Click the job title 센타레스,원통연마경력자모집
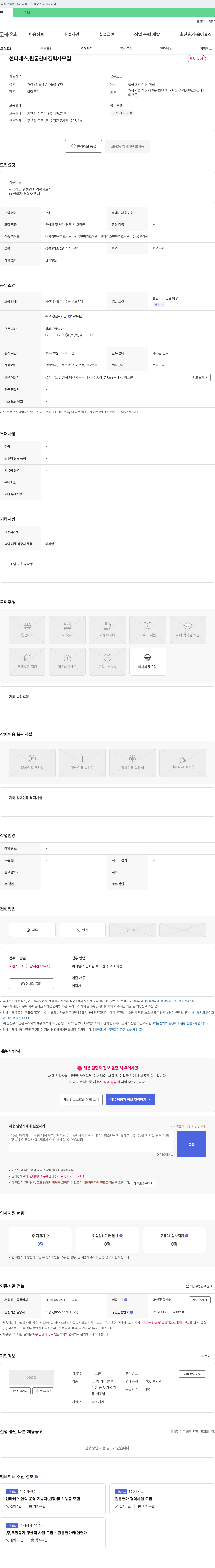Screen dimensions: 215x1568 point(40,58)
